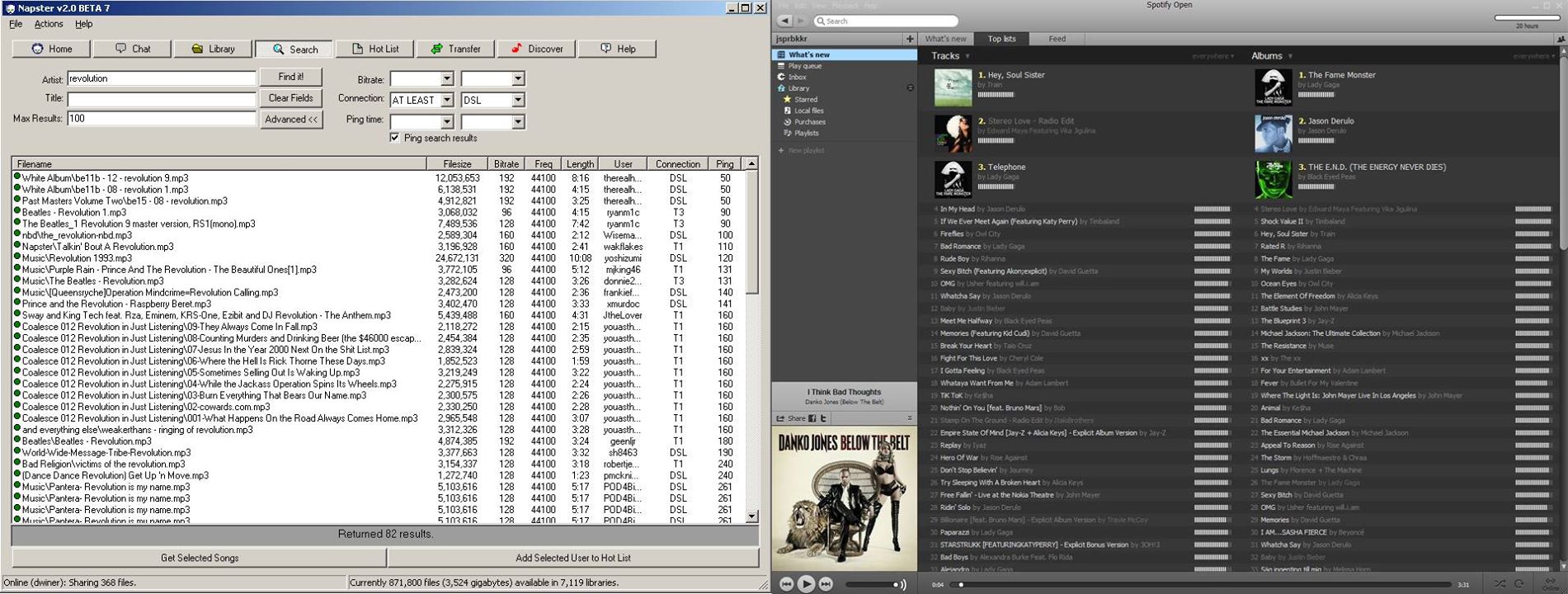The height and width of the screenshot is (594, 1568).
Task: Open the people sidebar icon in Spotify
Action: (x=1560, y=39)
